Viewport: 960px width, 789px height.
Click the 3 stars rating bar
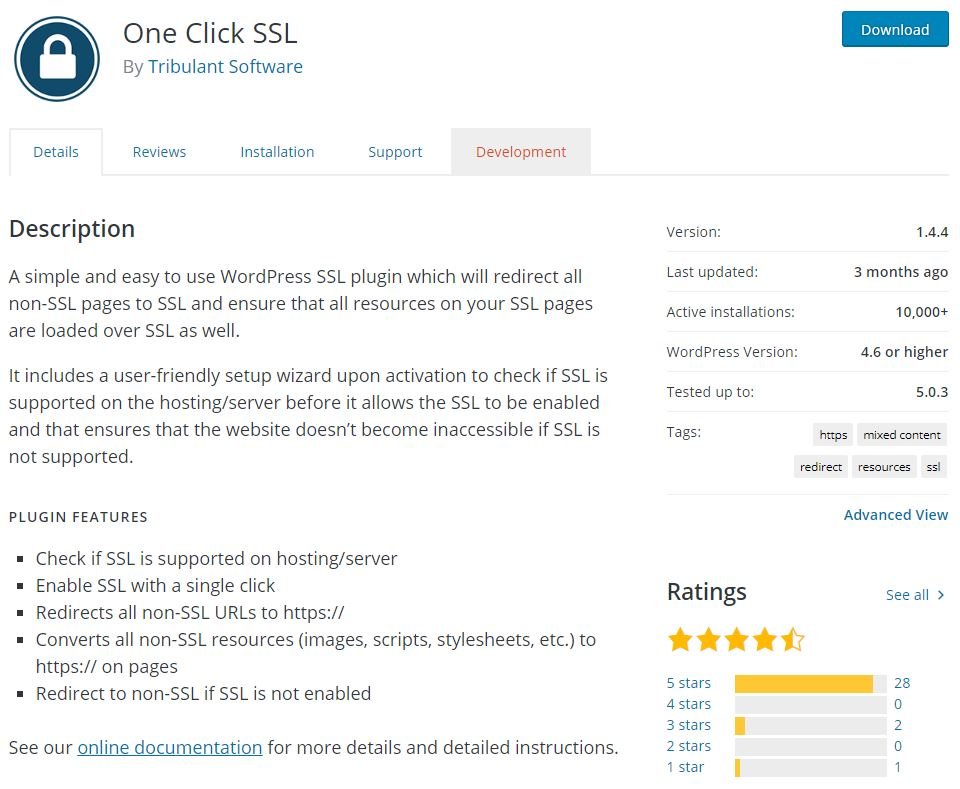click(810, 725)
